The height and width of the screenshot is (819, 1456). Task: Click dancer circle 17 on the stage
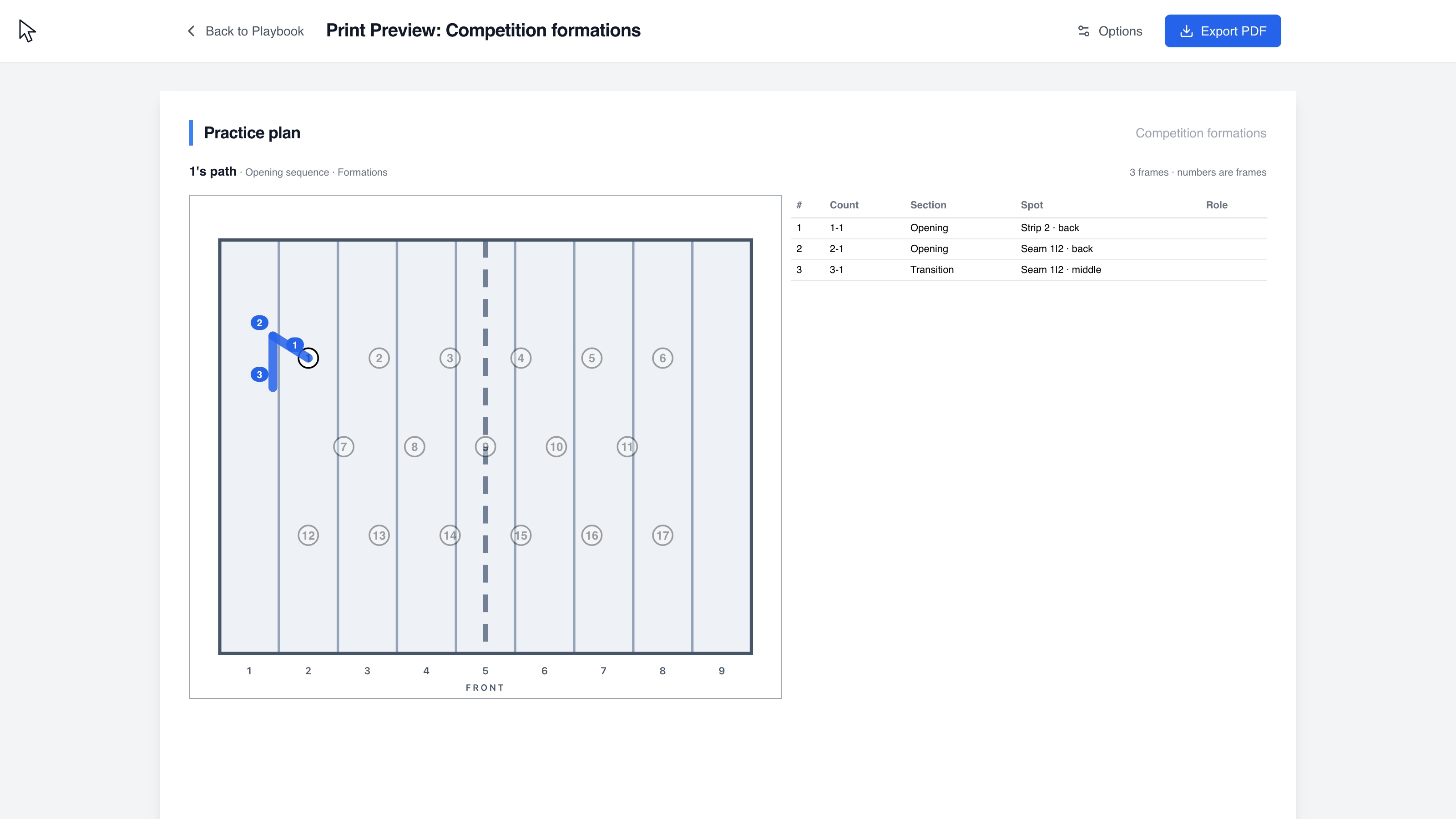point(662,535)
